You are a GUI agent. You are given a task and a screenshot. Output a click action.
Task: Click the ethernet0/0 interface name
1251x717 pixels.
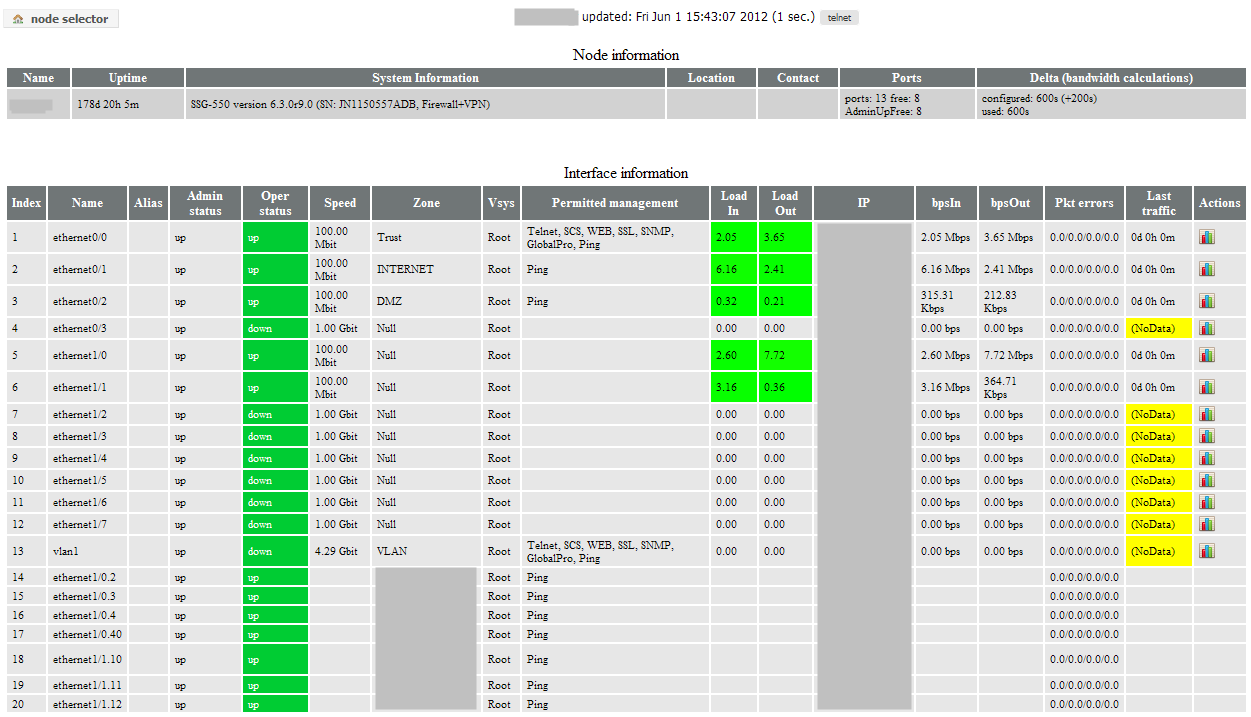tap(80, 237)
